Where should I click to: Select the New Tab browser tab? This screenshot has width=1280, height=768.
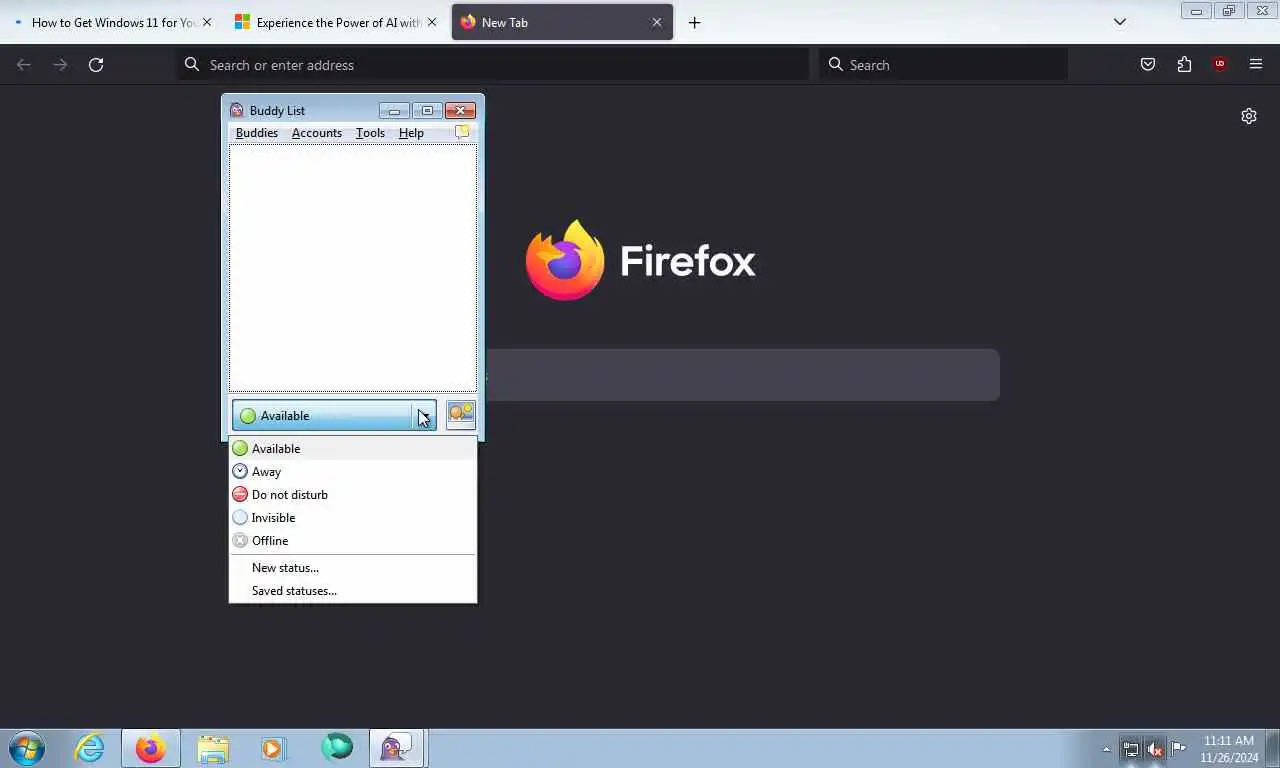pos(562,22)
